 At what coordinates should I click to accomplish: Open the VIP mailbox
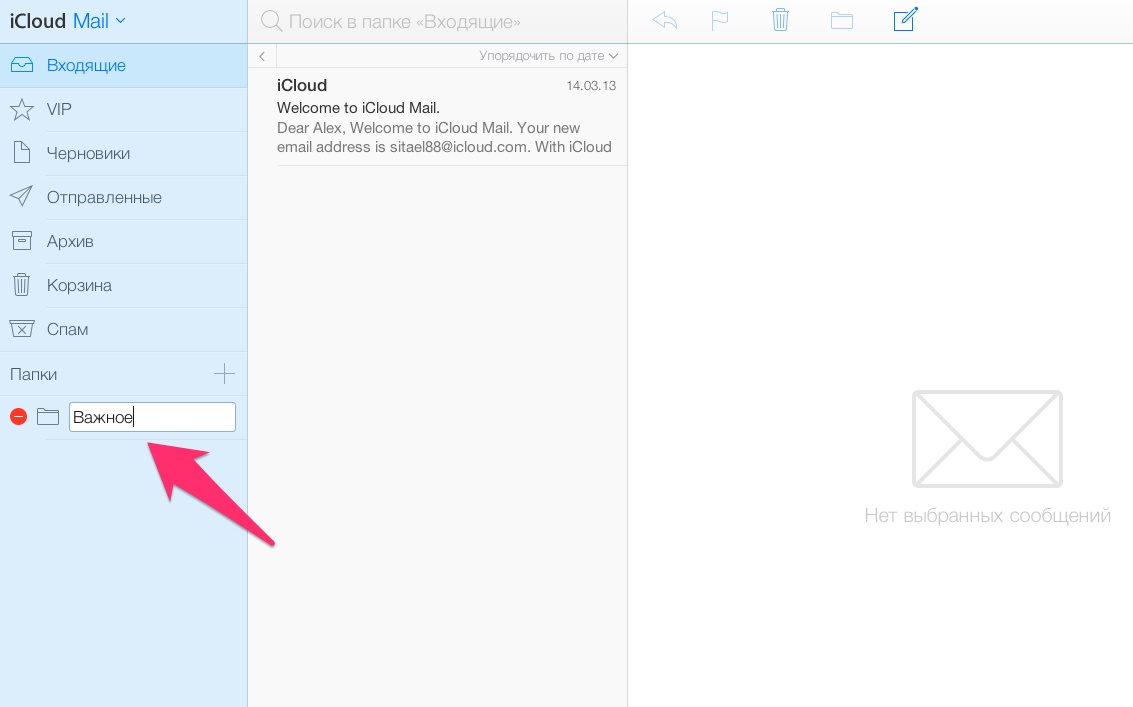tap(124, 109)
